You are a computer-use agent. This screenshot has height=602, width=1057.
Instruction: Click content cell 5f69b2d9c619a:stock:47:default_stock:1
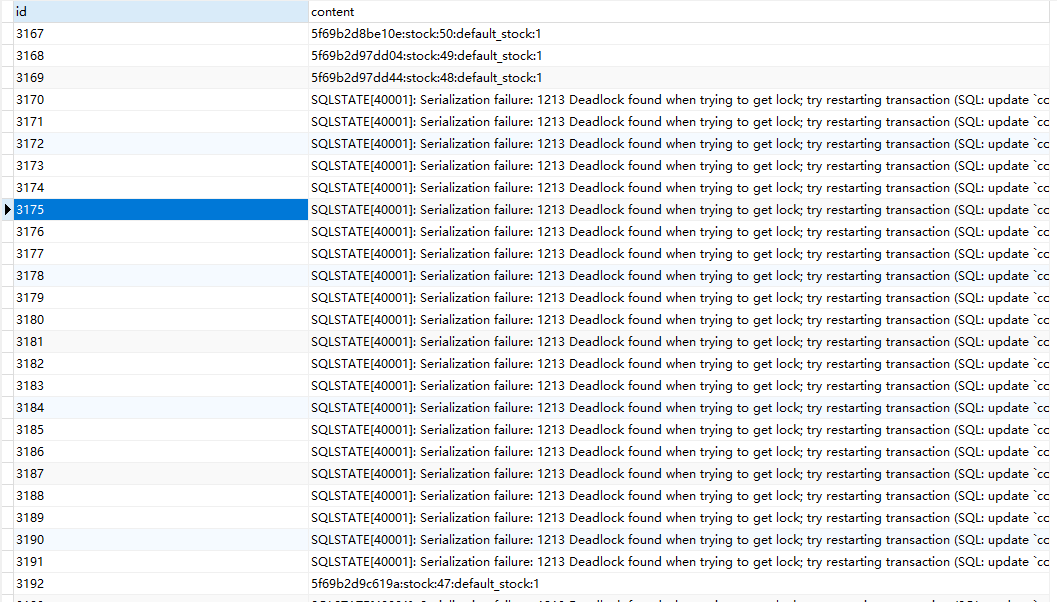click(x=679, y=584)
